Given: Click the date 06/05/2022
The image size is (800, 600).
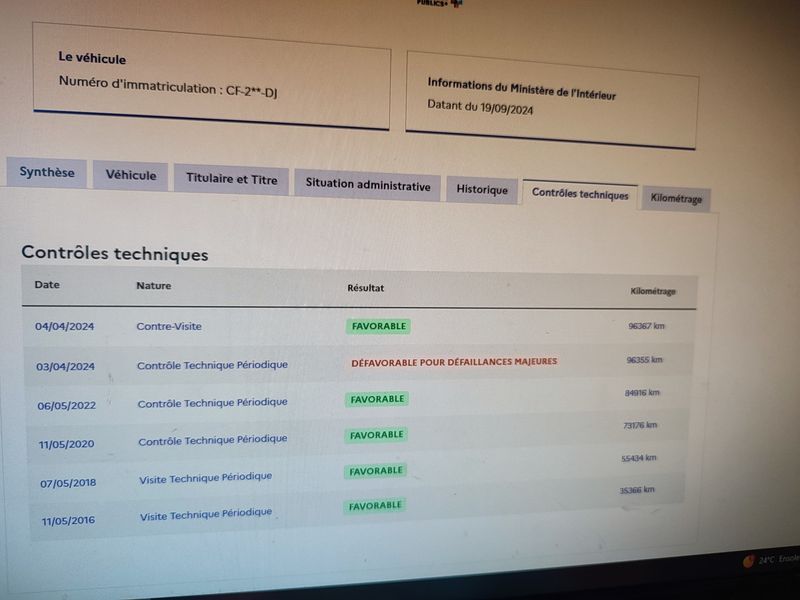Looking at the screenshot, I should point(66,406).
